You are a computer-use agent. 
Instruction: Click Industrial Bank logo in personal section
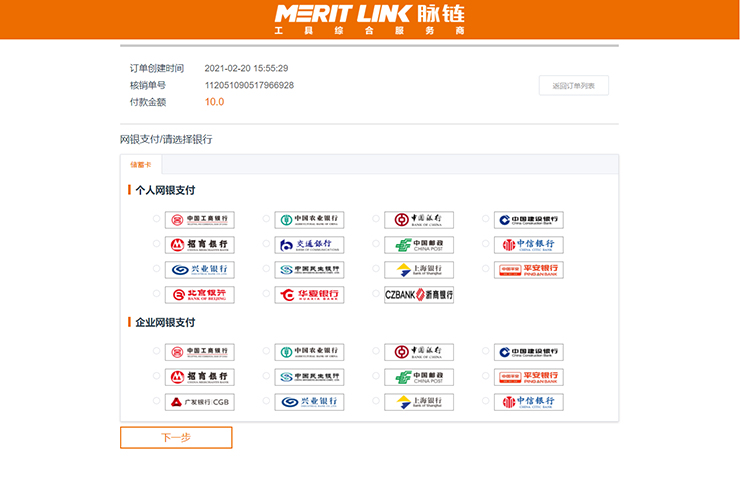click(x=200, y=270)
